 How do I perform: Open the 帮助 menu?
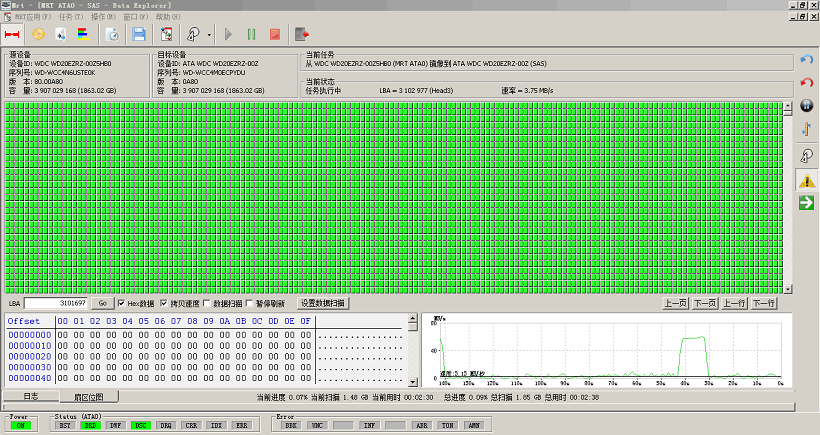[168, 17]
